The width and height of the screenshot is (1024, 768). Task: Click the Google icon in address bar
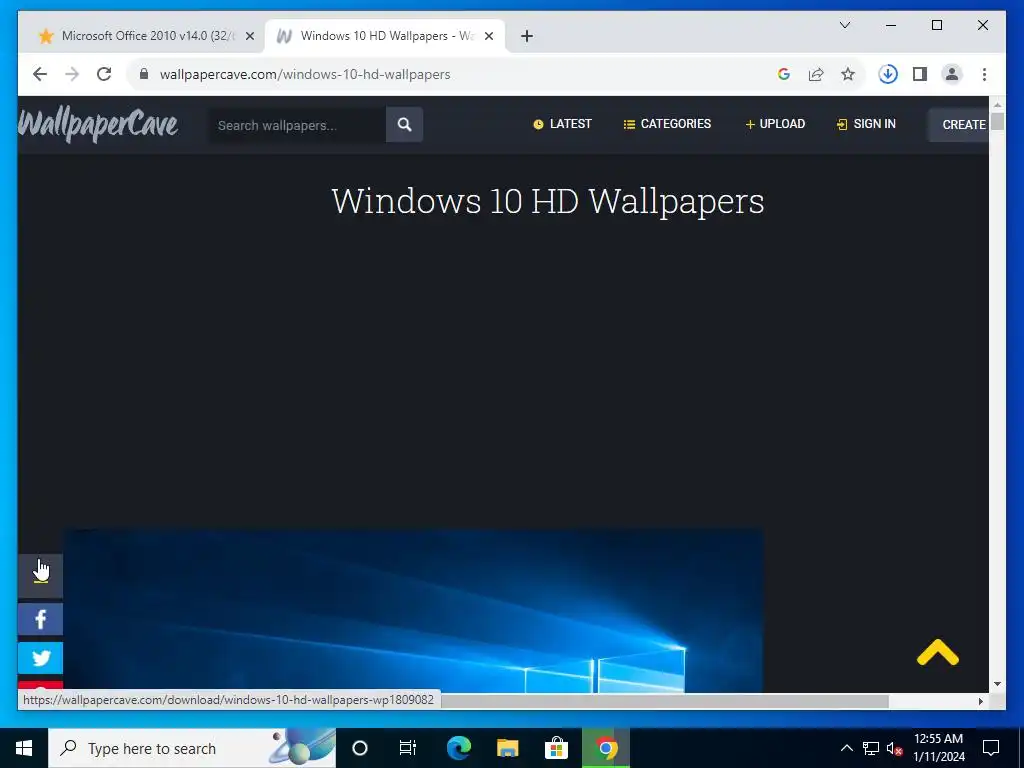(x=784, y=74)
